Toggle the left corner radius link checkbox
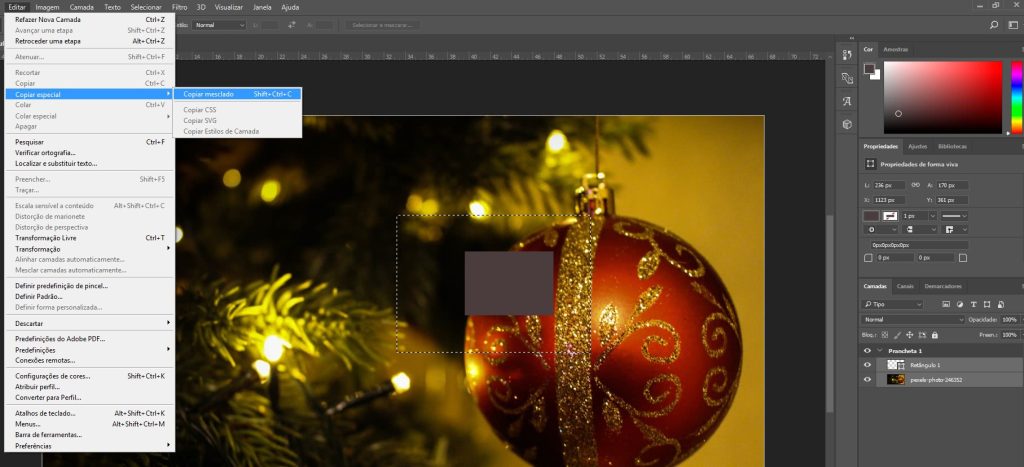 coord(869,258)
